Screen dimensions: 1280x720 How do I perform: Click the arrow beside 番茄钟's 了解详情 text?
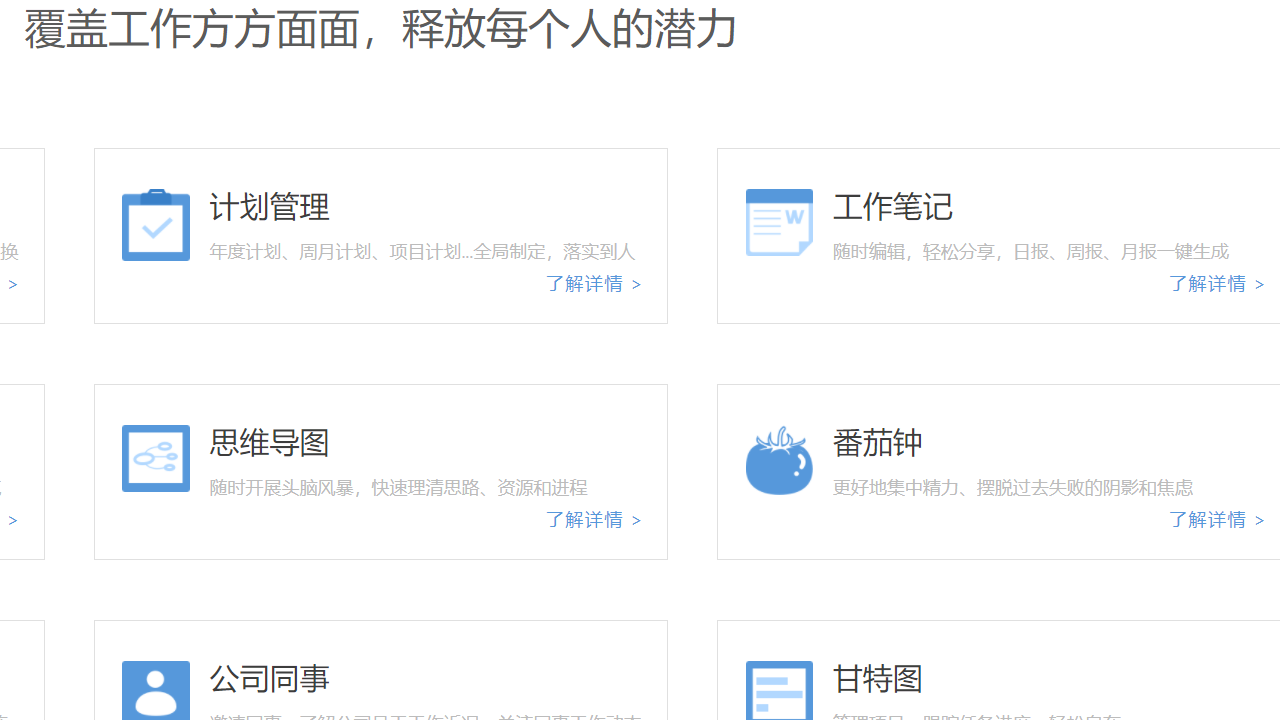tap(1261, 520)
